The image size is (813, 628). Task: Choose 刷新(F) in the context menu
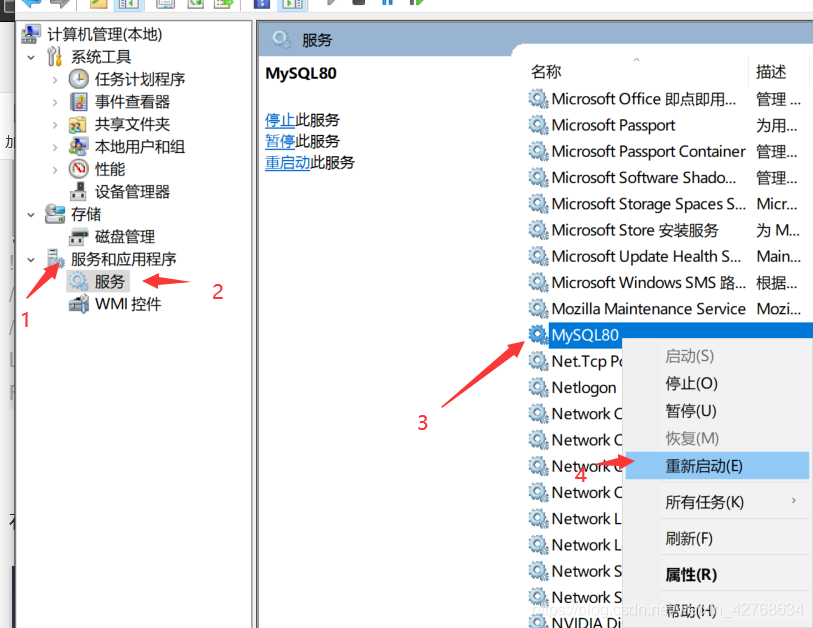click(x=716, y=538)
